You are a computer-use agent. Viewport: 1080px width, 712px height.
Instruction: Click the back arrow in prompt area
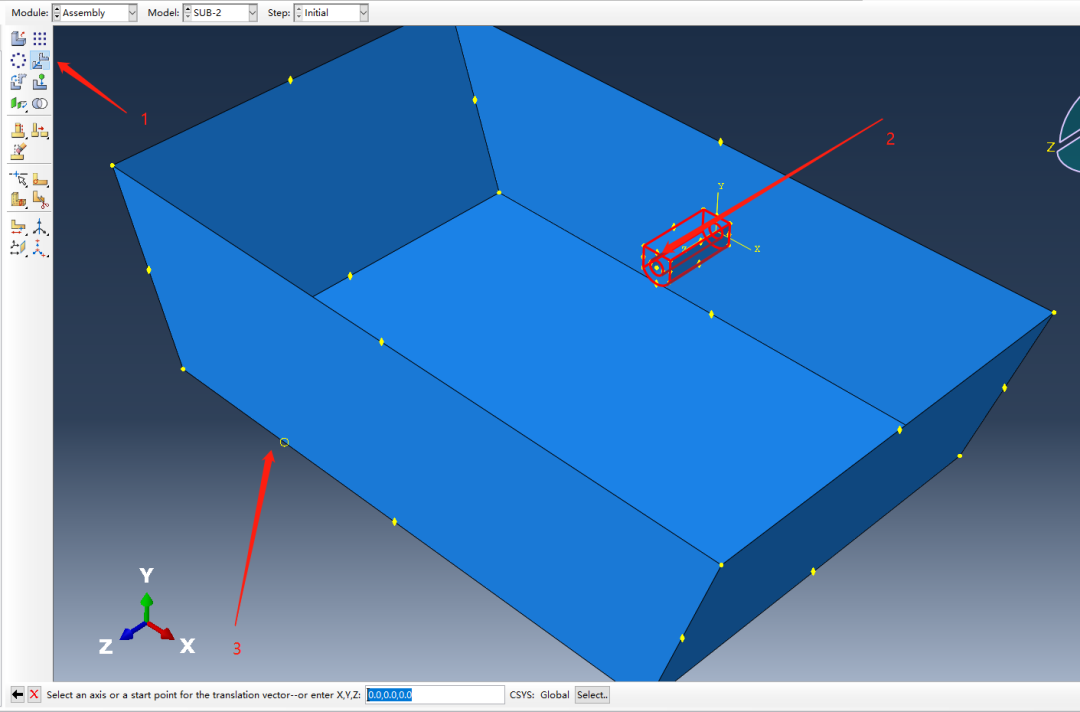click(17, 695)
